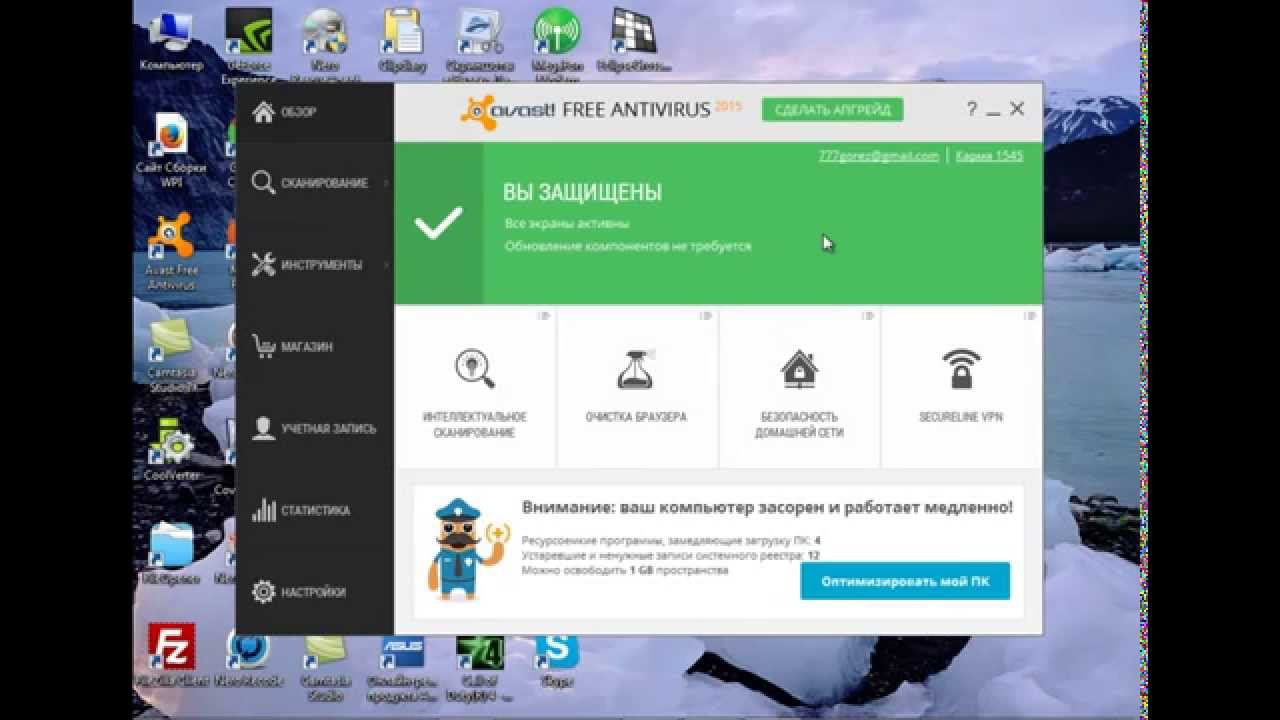Image resolution: width=1280 pixels, height=720 pixels.
Task: Go to Учетная запись section
Action: 314,429
